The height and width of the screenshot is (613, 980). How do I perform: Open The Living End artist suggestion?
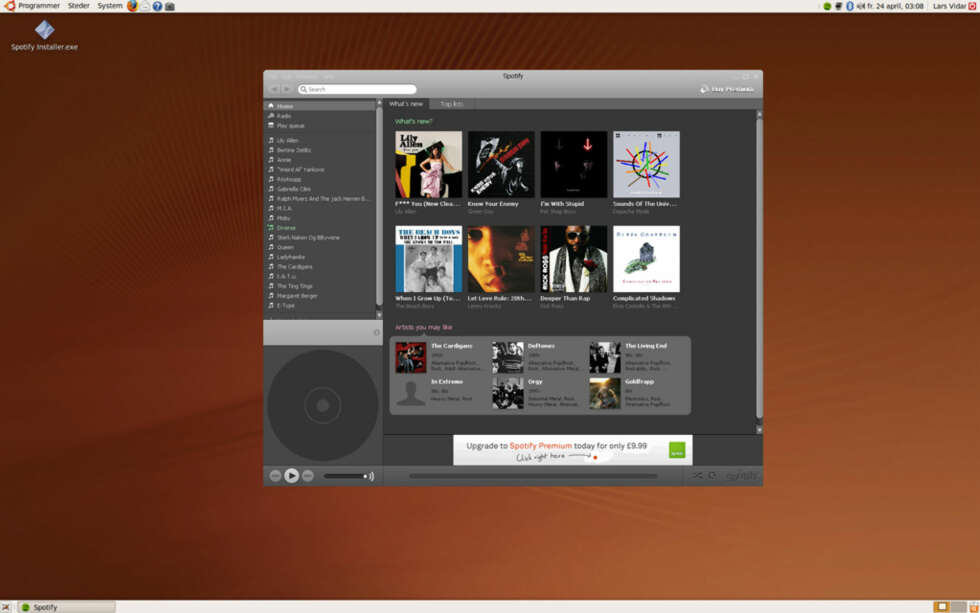point(633,357)
